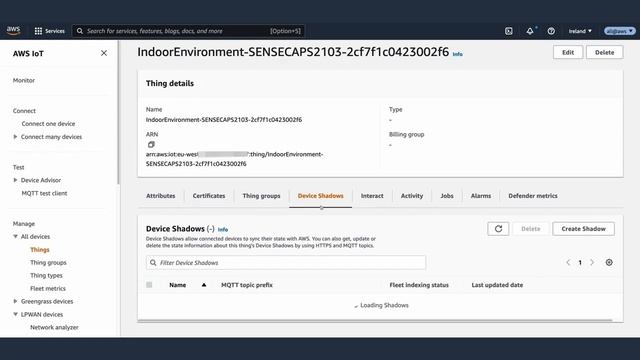Open the AWS logo home link

click(x=13, y=31)
